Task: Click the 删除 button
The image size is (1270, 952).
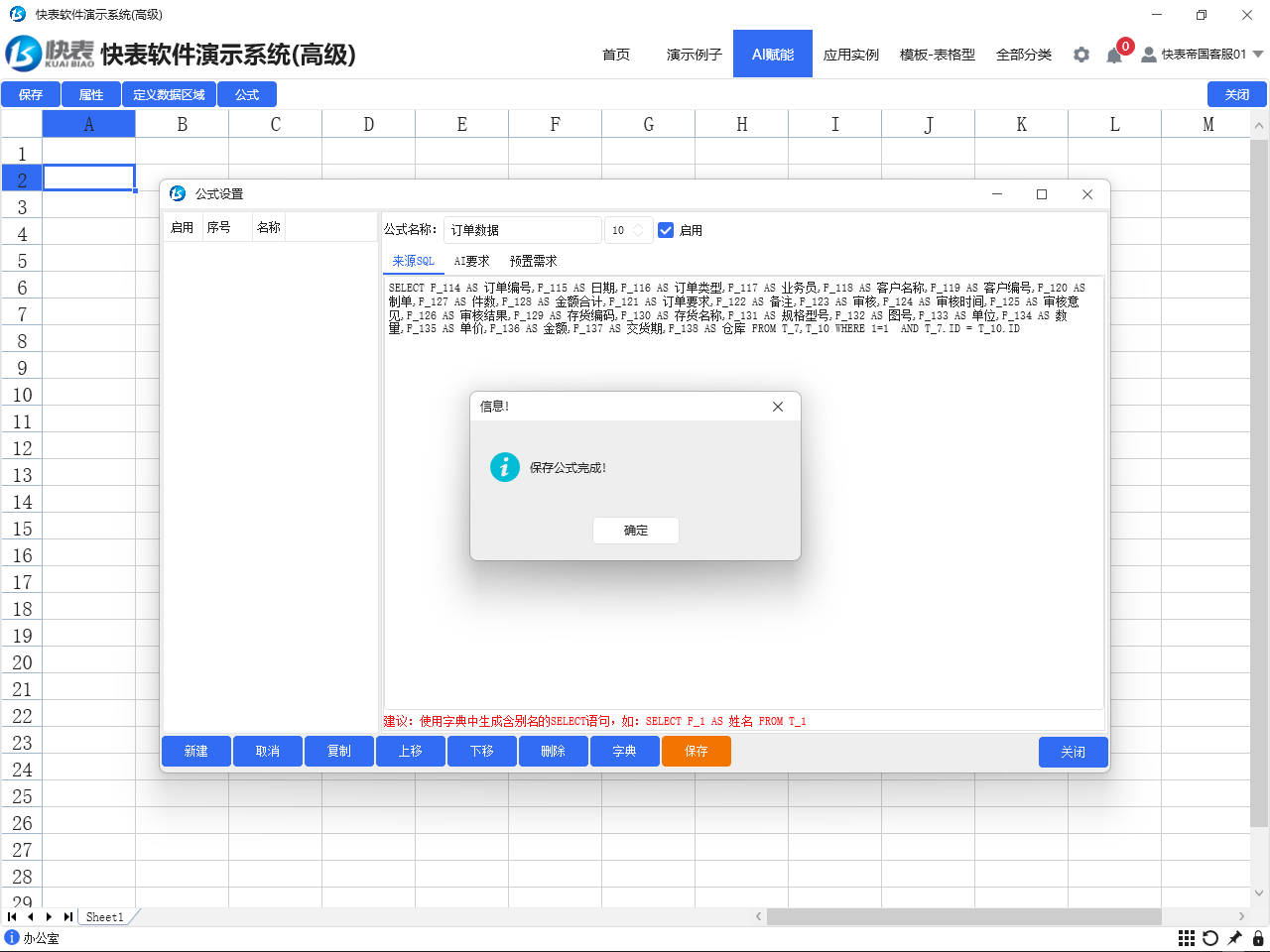Action: point(554,752)
